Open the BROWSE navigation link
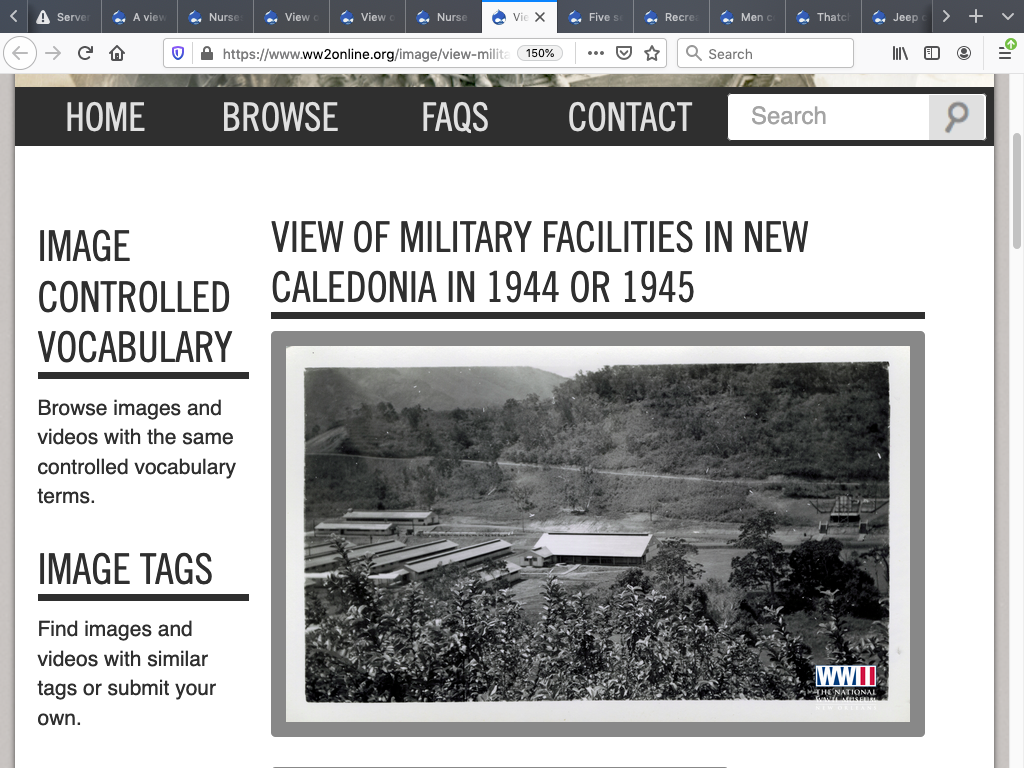Screen dimensions: 1024x768 tap(280, 118)
